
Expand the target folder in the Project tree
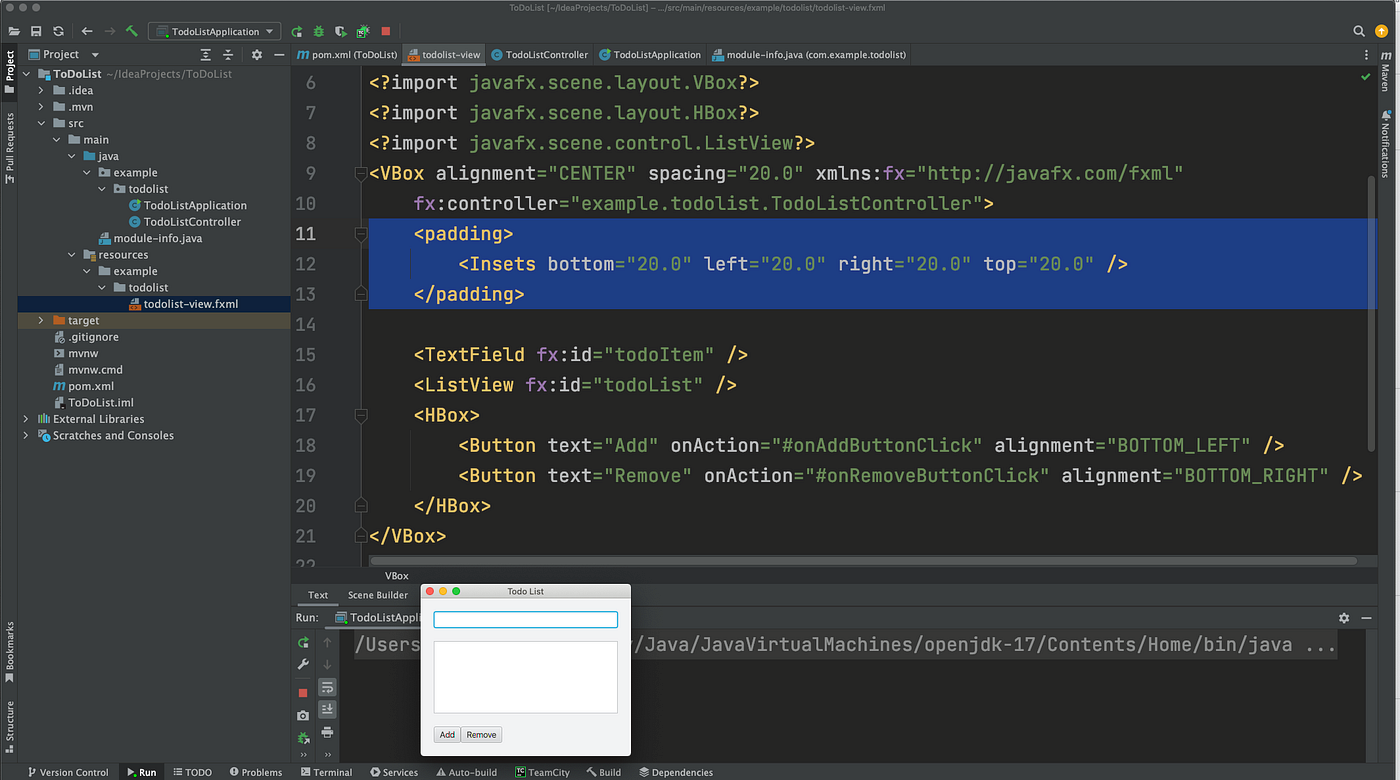pos(39,320)
